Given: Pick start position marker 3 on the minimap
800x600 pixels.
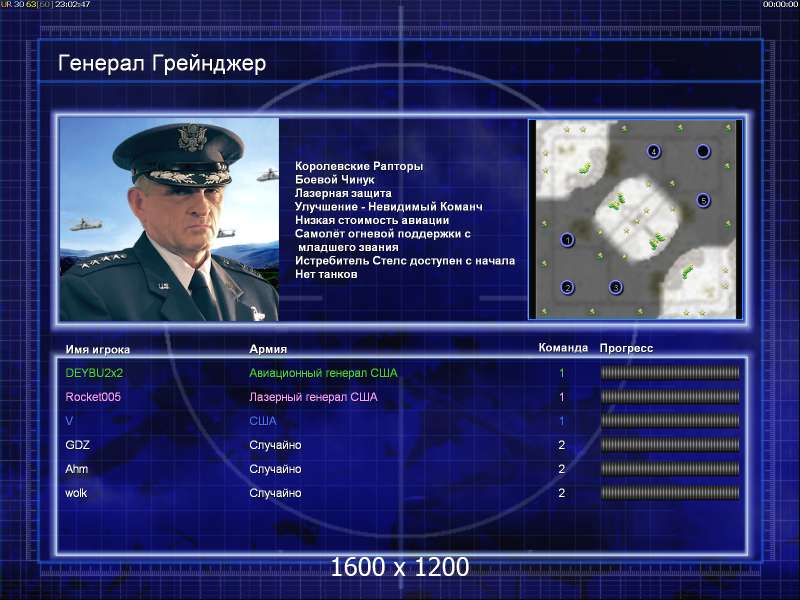Looking at the screenshot, I should point(616,288).
